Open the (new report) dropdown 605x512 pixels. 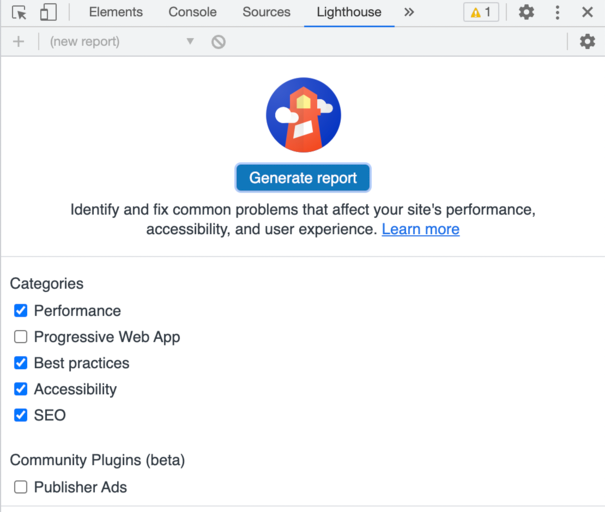point(122,42)
